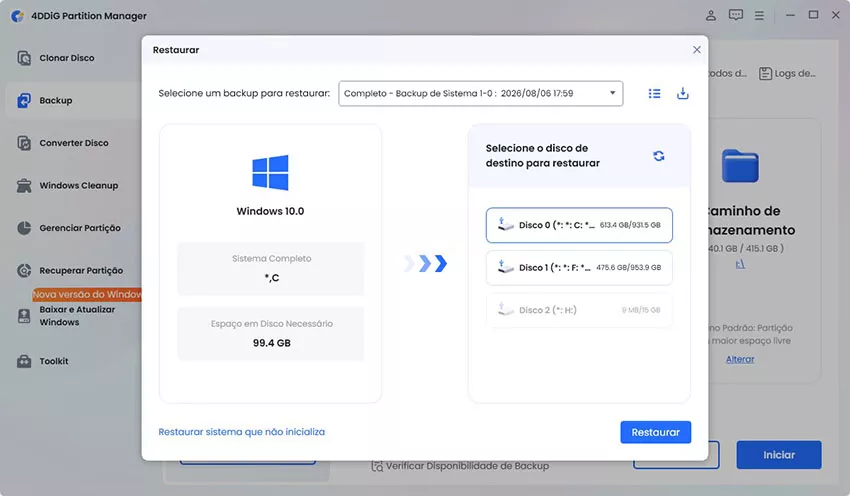Click Verificar Disponibilidade de Backup
The height and width of the screenshot is (496, 850).
tap(460, 466)
